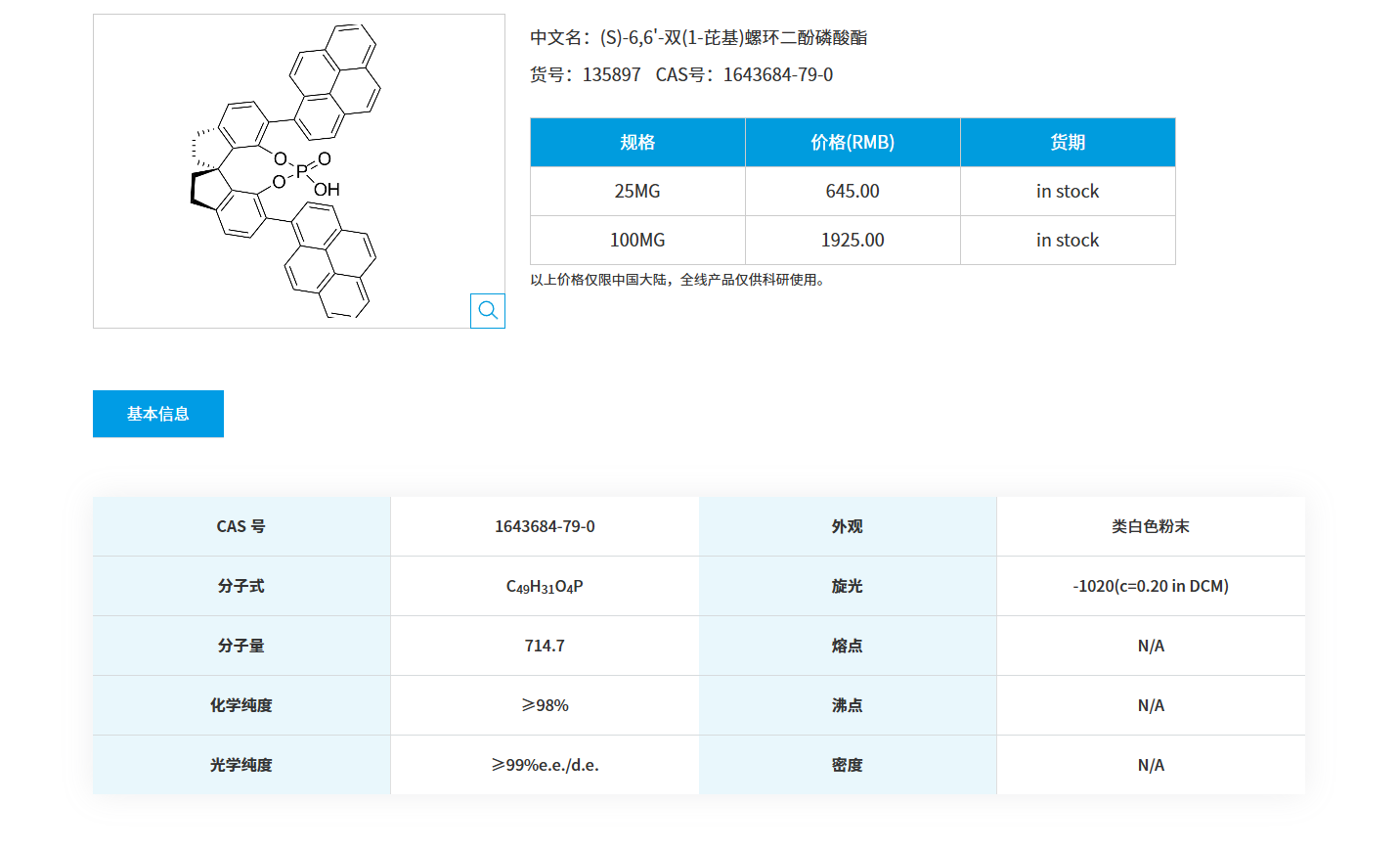Click the 价格(RMB) column header
The image size is (1400, 849).
pyautogui.click(x=851, y=142)
